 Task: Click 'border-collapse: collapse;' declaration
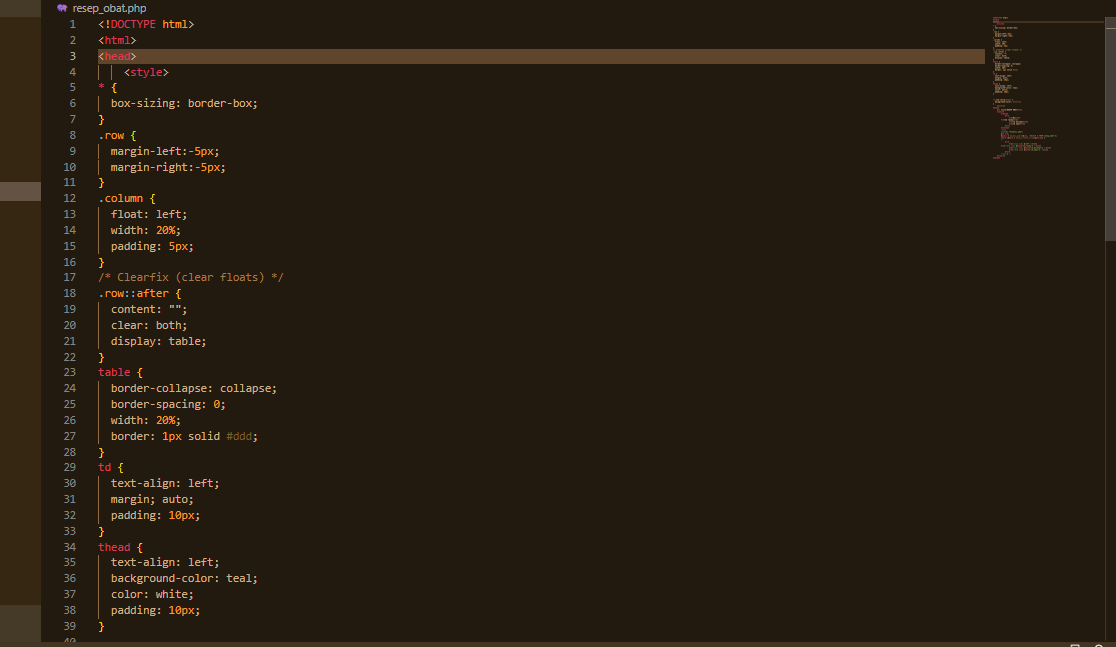(194, 389)
